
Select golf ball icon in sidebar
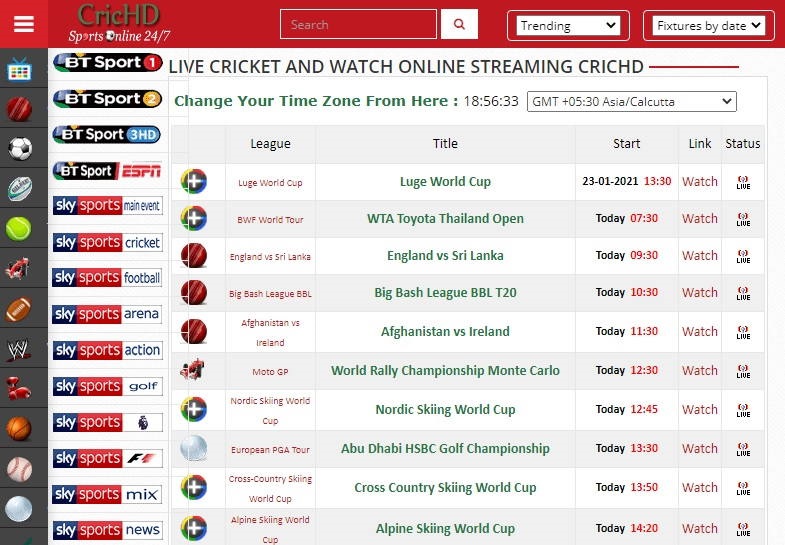[19, 509]
